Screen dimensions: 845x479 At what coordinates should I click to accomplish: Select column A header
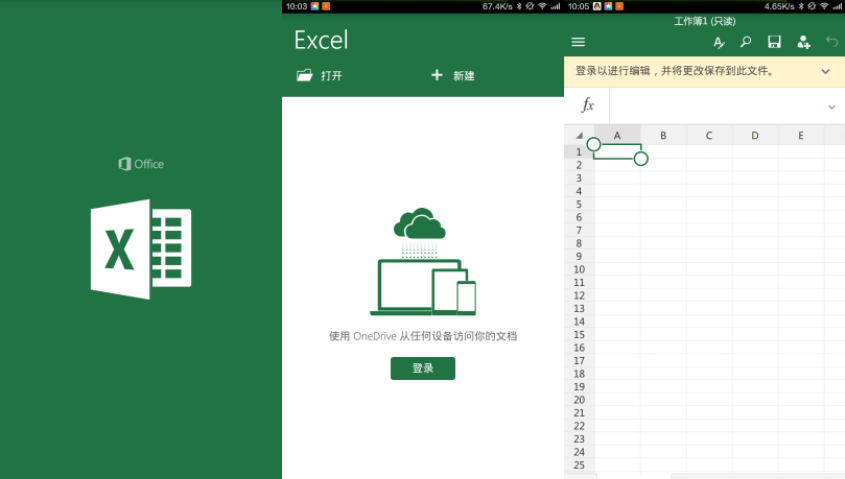[617, 135]
